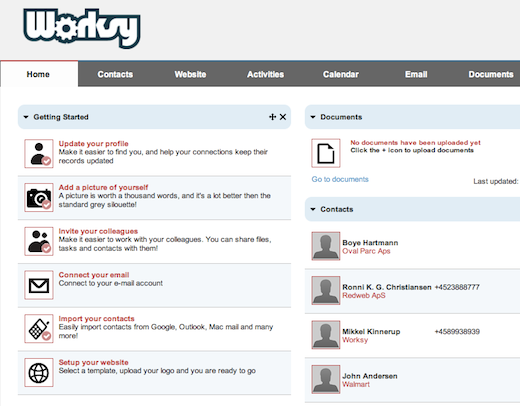Click the Update your profile person icon
The width and height of the screenshot is (520, 406).
[39, 154]
